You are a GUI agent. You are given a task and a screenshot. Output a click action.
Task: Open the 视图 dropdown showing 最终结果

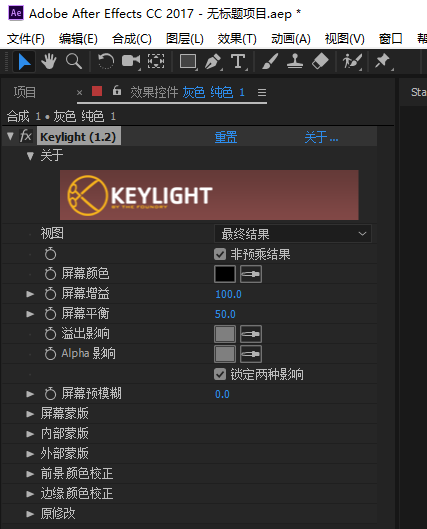pyautogui.click(x=293, y=234)
